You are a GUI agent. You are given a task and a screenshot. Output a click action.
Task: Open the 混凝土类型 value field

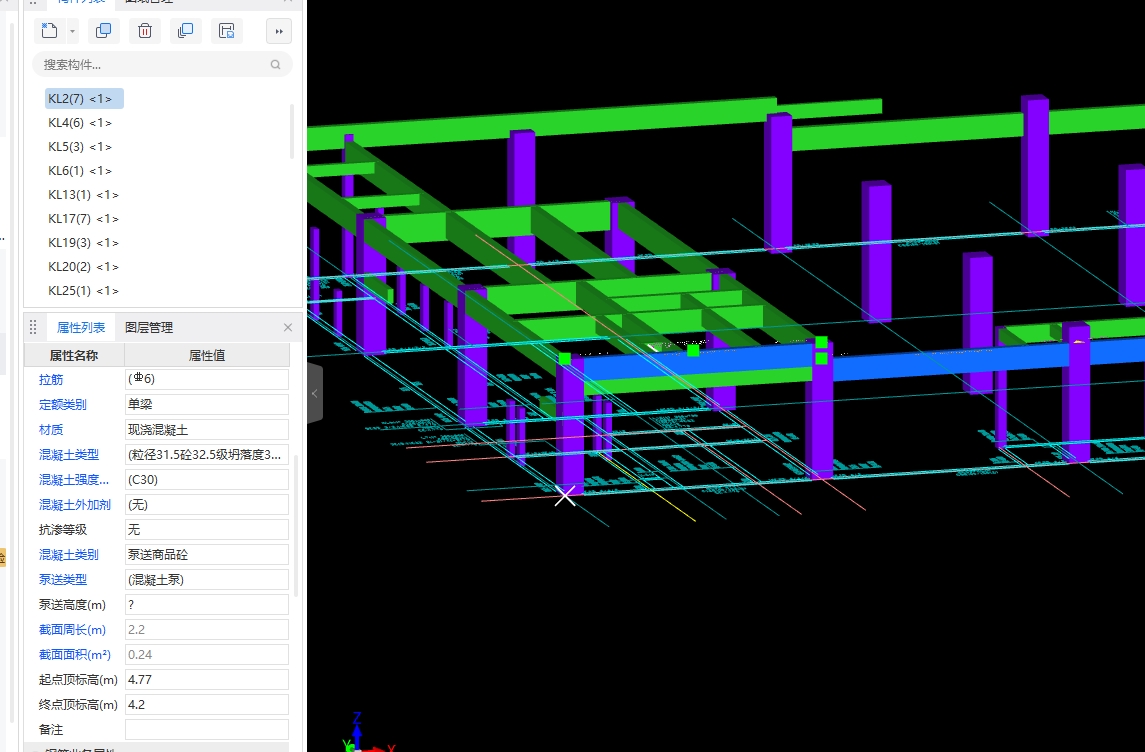(207, 455)
